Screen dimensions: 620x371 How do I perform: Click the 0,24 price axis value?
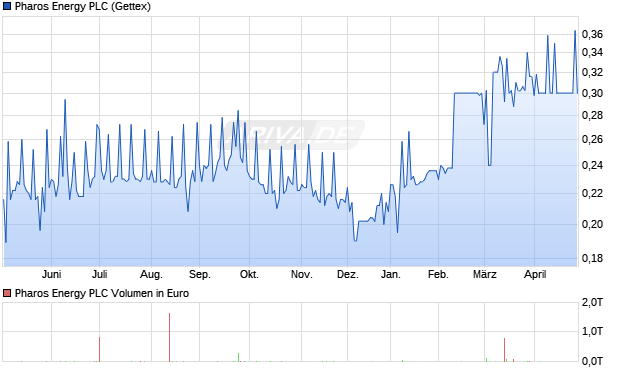(592, 165)
